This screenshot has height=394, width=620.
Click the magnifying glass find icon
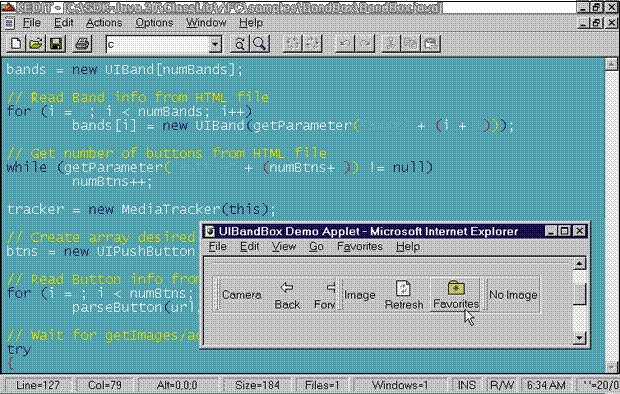259,44
